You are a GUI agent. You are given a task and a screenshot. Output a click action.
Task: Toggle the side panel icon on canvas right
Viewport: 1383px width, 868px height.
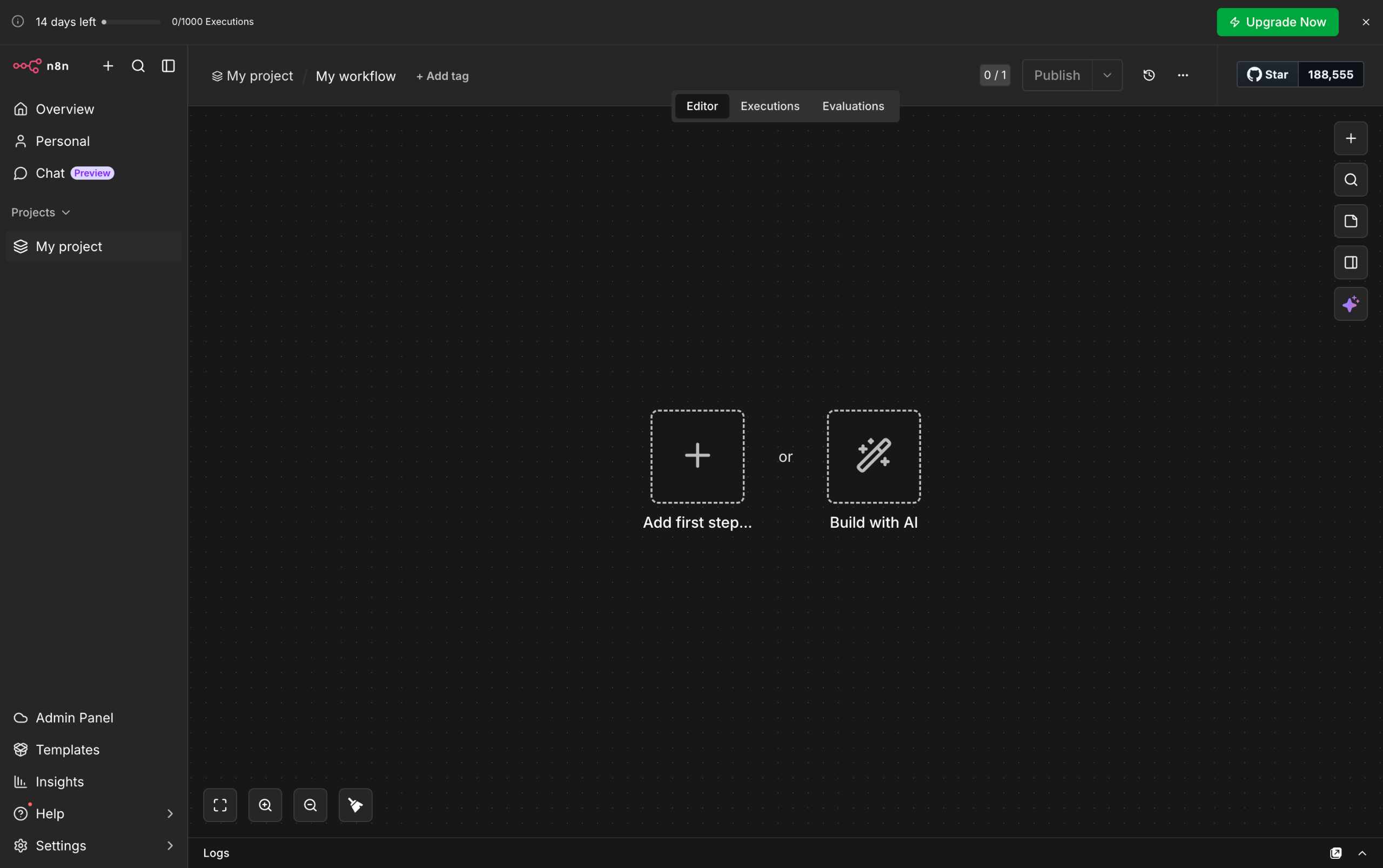tap(1351, 263)
